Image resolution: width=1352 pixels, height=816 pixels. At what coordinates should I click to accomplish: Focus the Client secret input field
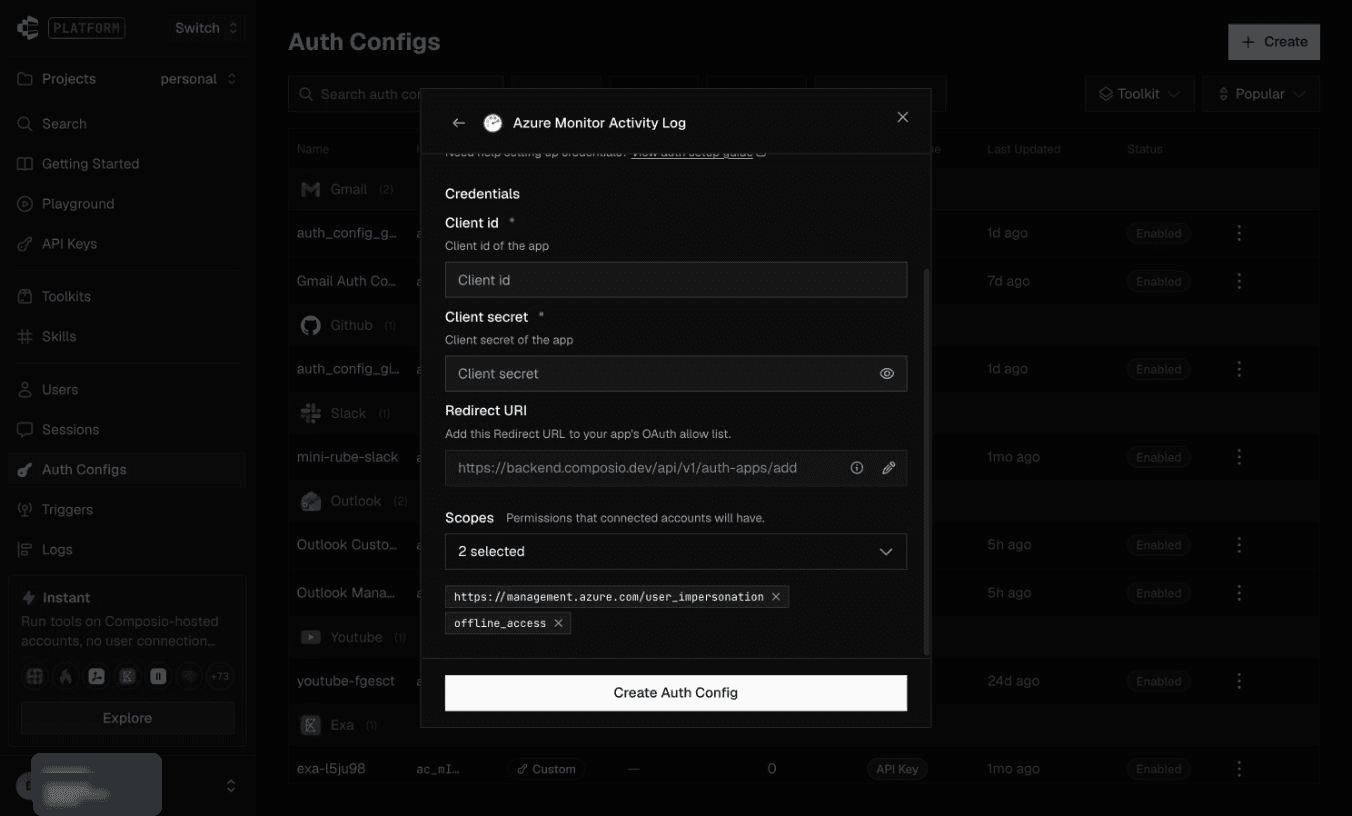(676, 373)
